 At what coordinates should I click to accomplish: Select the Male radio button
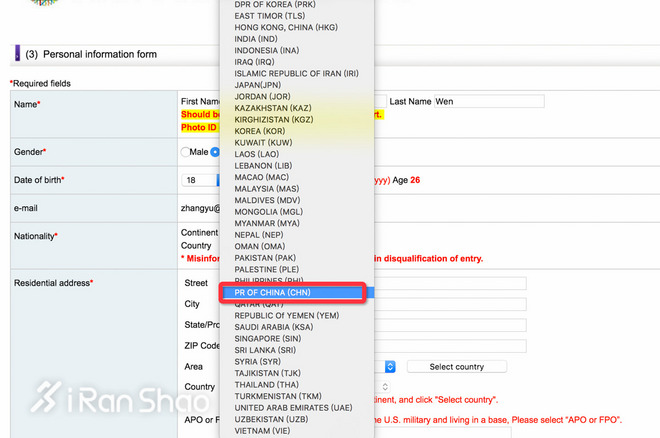click(x=185, y=152)
